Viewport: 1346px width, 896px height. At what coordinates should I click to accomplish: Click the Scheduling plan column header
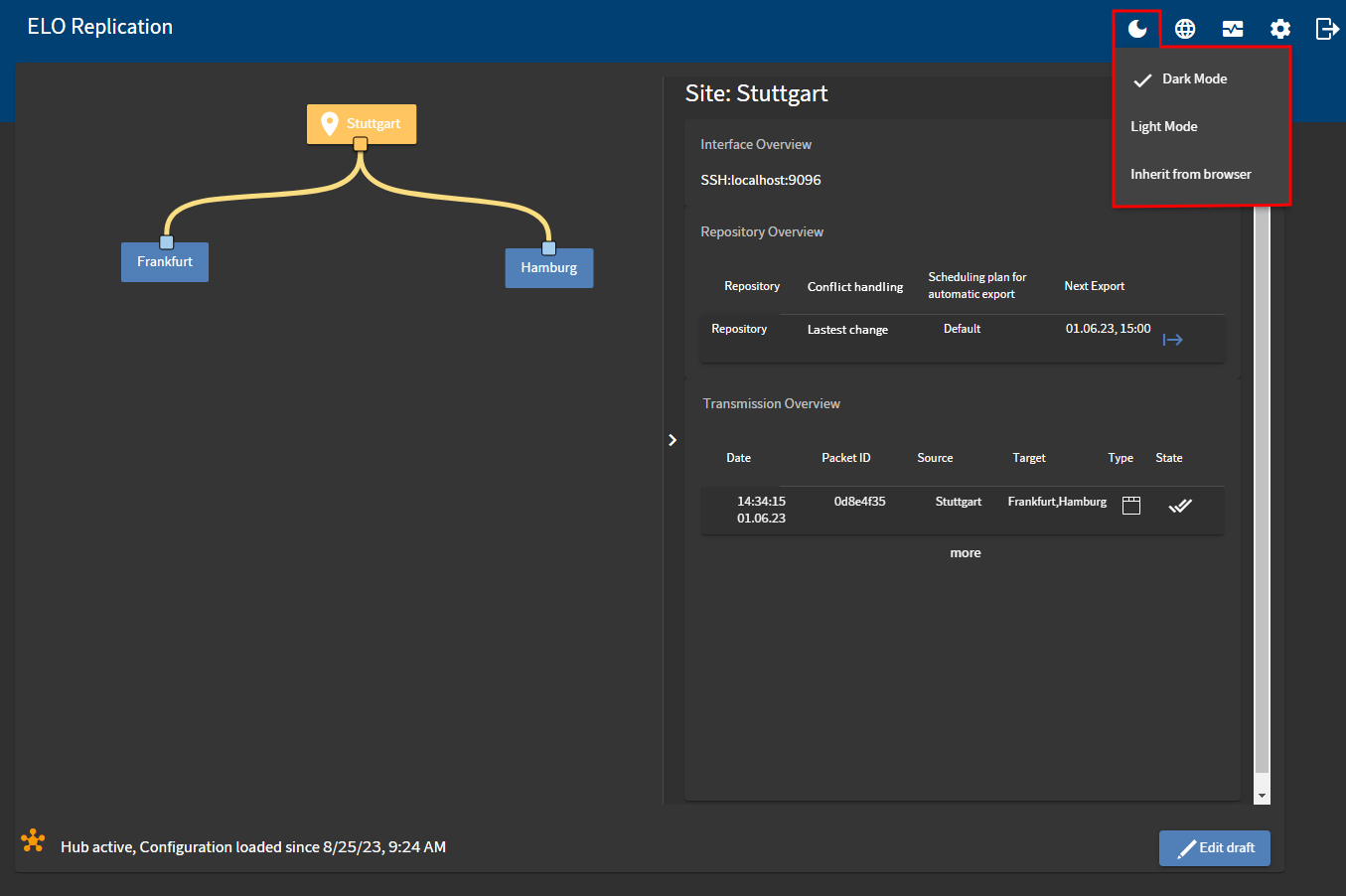click(x=977, y=285)
